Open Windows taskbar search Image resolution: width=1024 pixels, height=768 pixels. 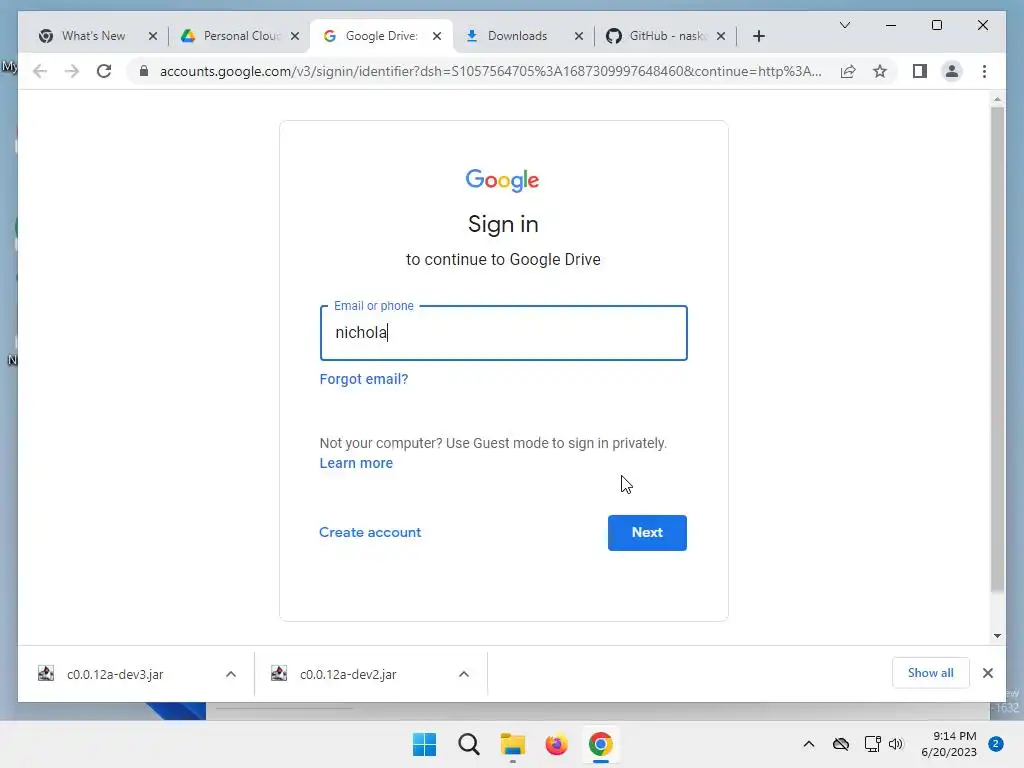(469, 744)
